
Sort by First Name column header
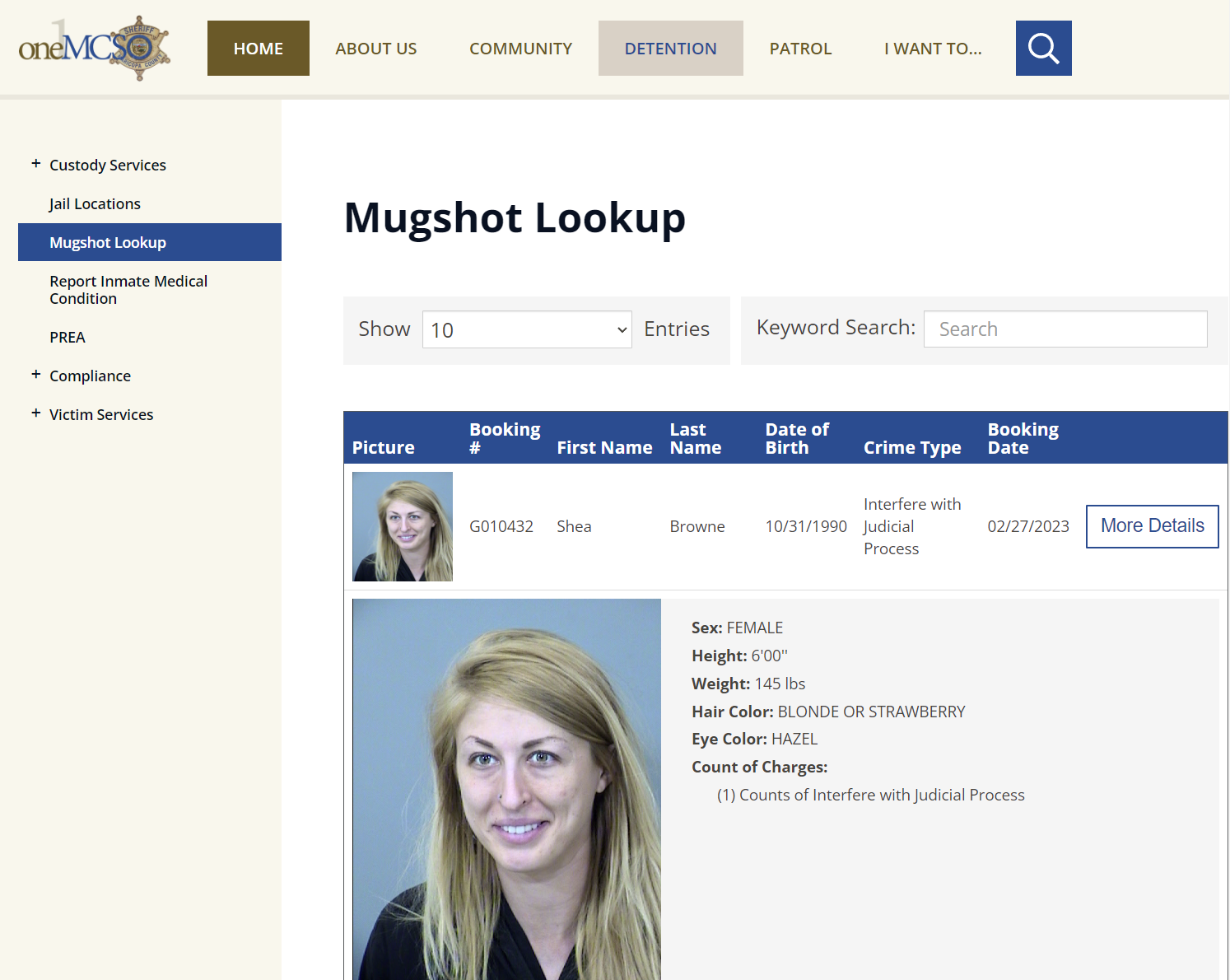(604, 447)
